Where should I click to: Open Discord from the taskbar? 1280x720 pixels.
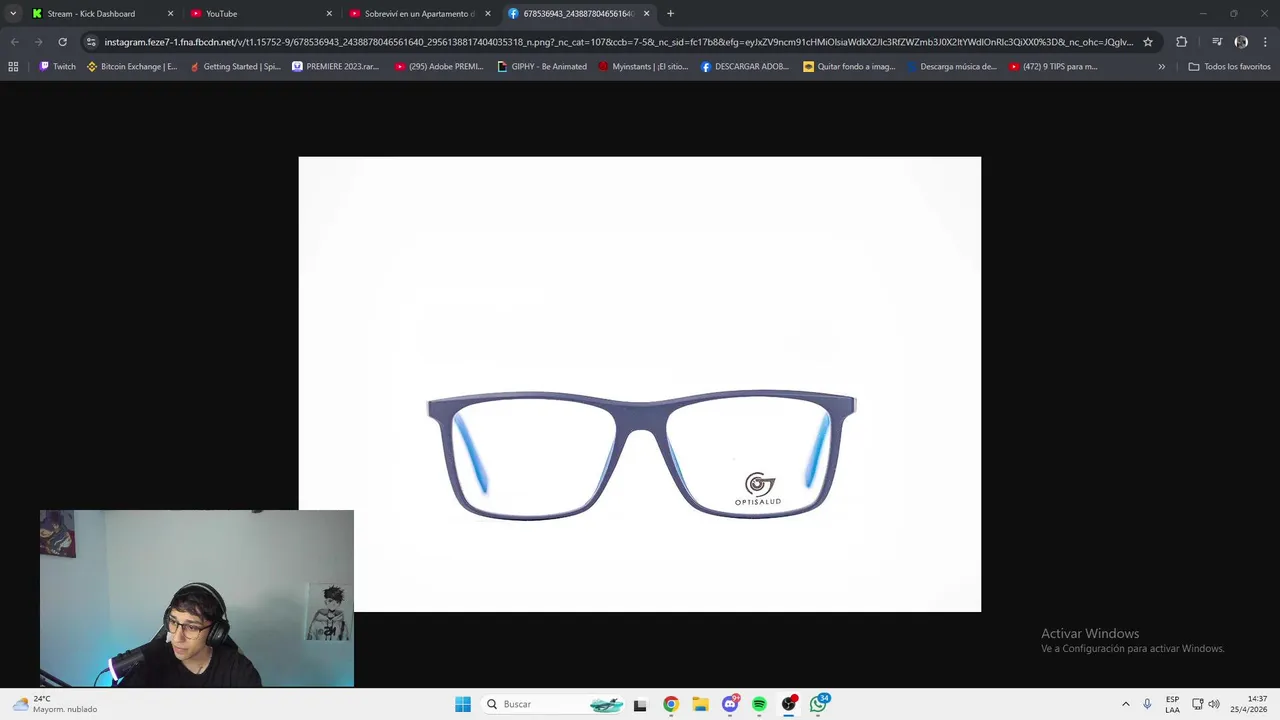coord(730,704)
